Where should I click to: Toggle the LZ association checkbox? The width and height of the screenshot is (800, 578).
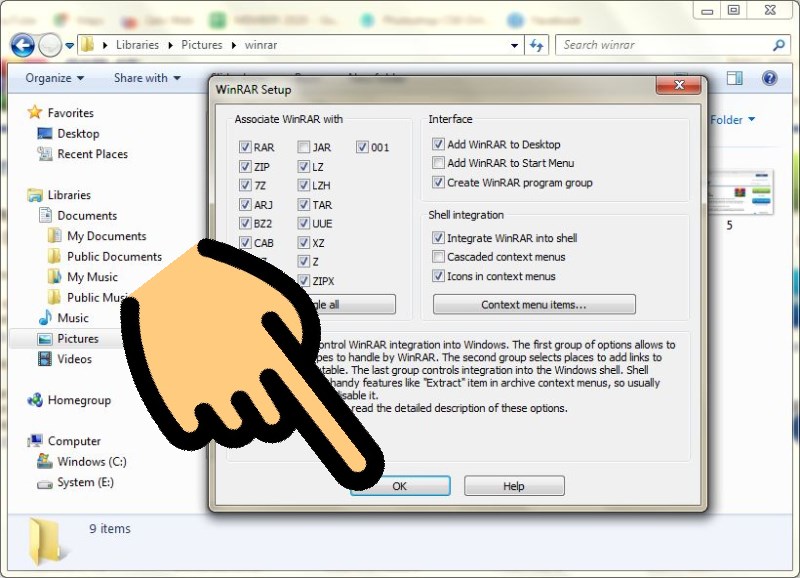pyautogui.click(x=304, y=166)
